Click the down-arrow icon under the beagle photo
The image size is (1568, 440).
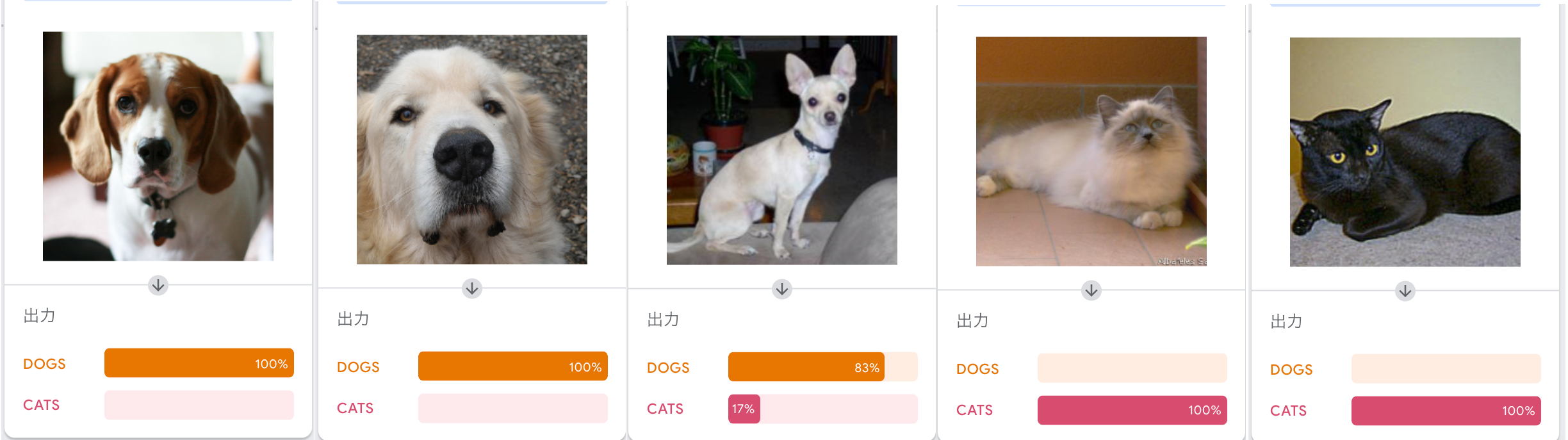158,285
